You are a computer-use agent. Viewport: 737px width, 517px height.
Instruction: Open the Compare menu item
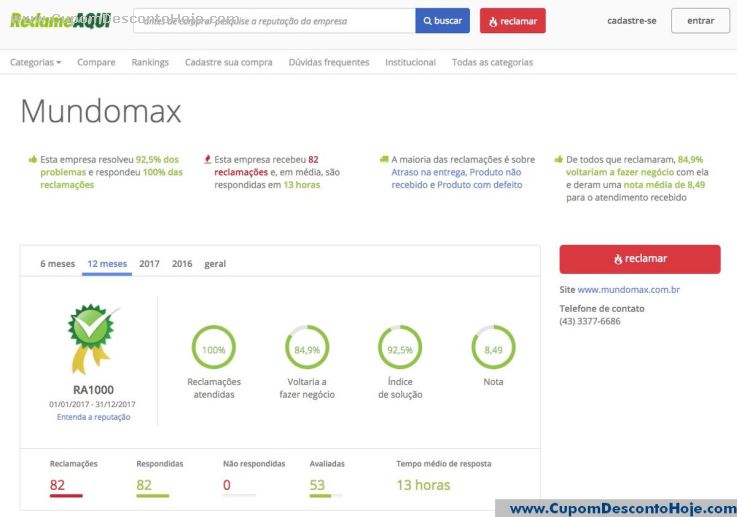point(96,62)
